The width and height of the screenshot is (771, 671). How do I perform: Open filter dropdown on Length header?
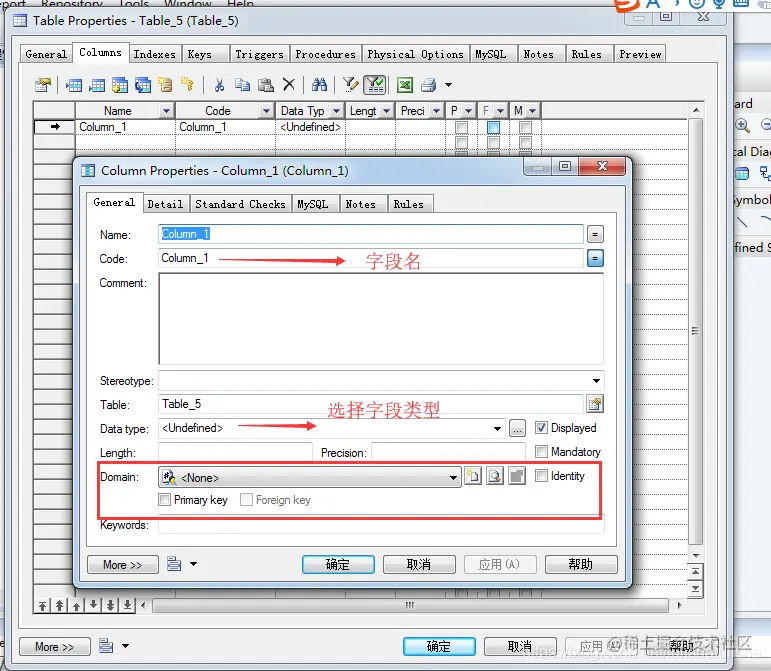coord(386,111)
